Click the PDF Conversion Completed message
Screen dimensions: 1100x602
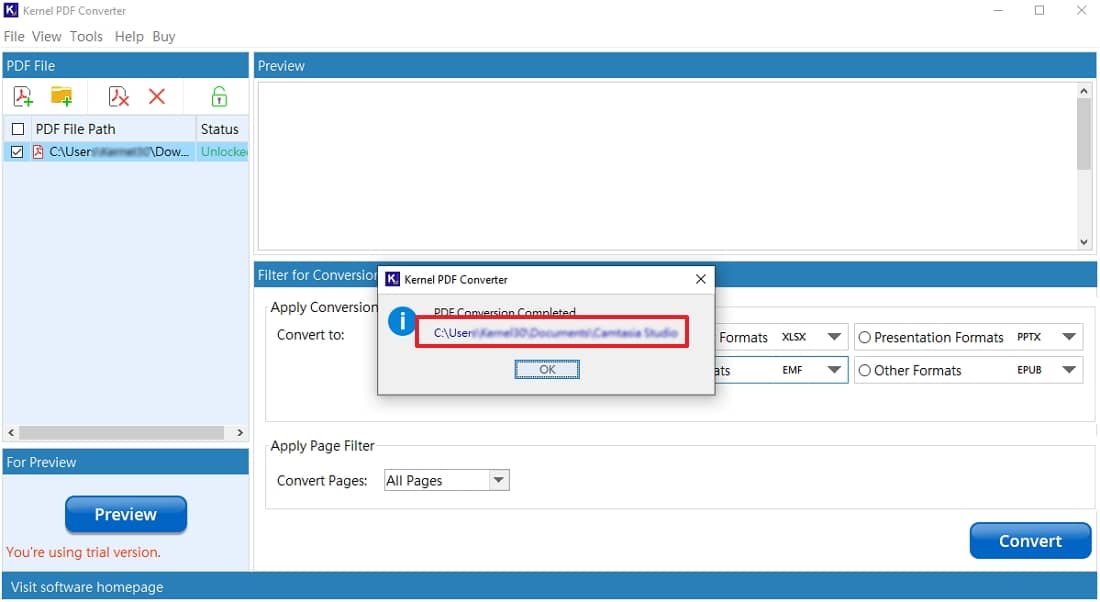point(504,312)
